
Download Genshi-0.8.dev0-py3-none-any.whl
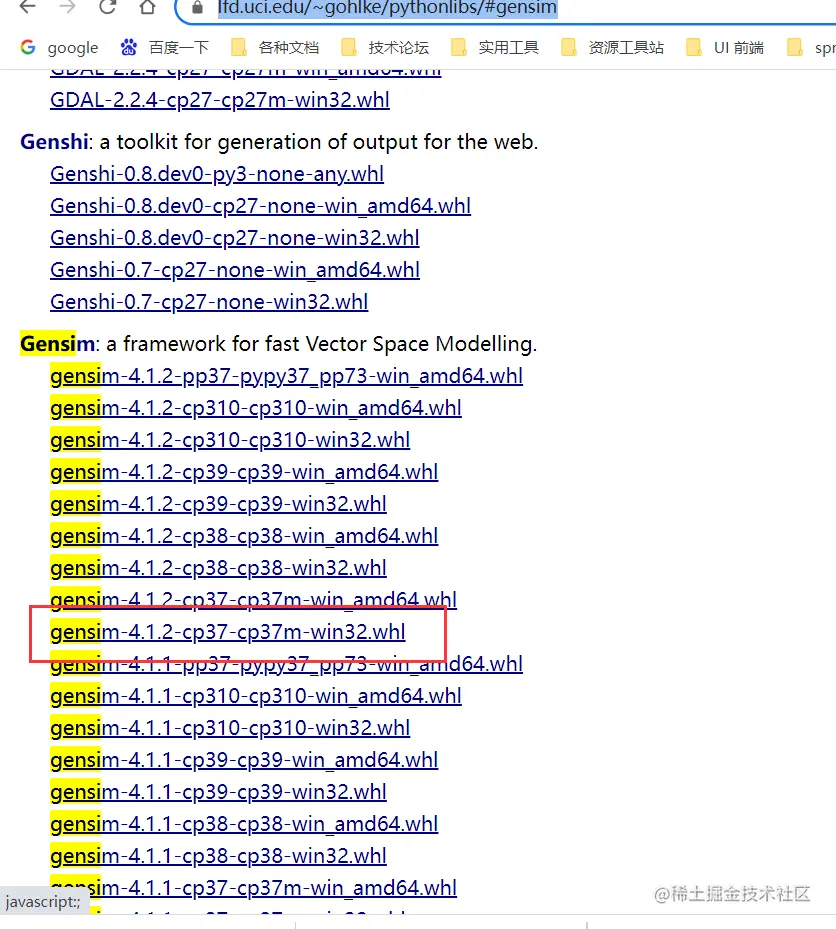pos(217,174)
